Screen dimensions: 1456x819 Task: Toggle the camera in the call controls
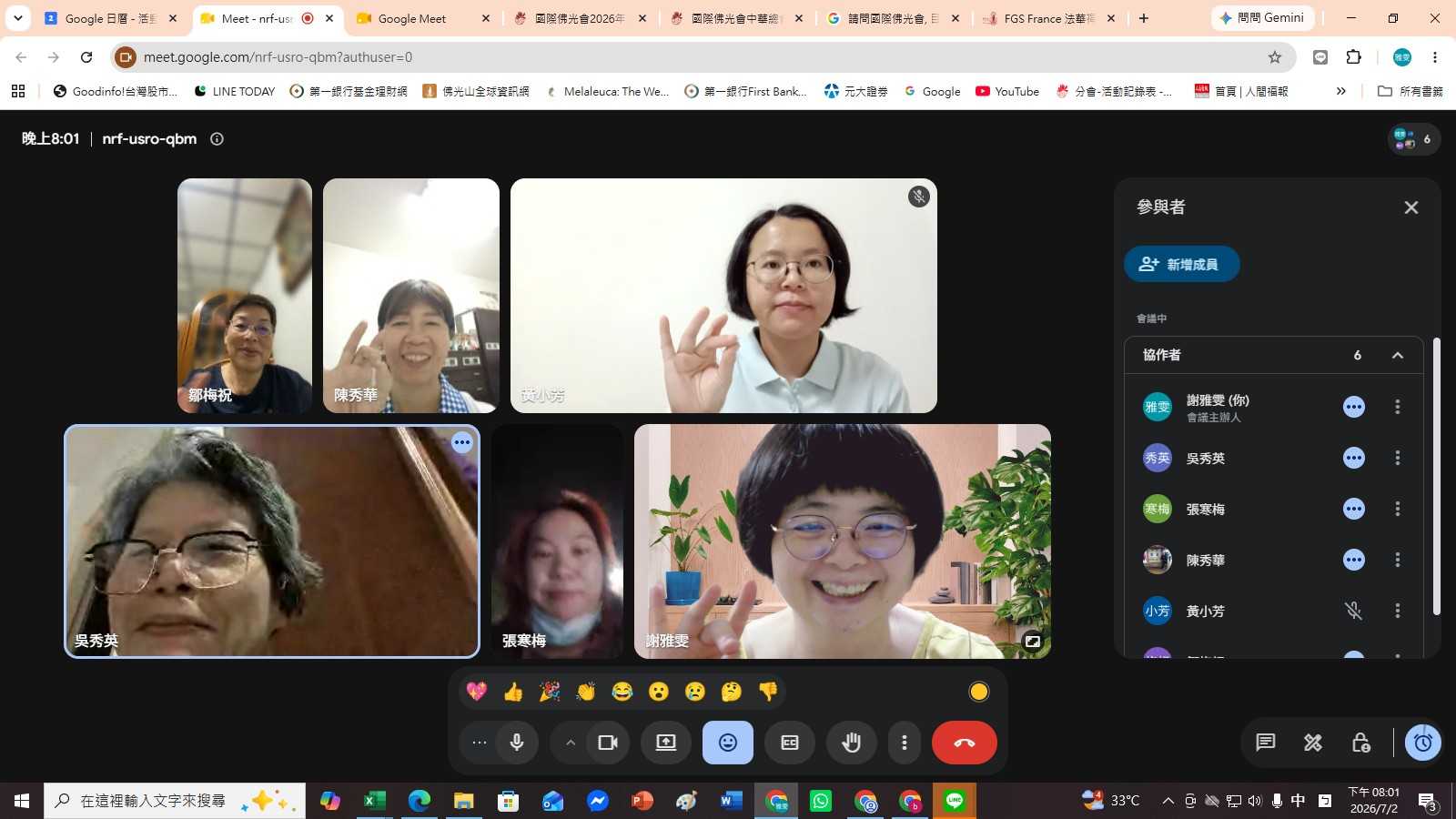click(608, 743)
